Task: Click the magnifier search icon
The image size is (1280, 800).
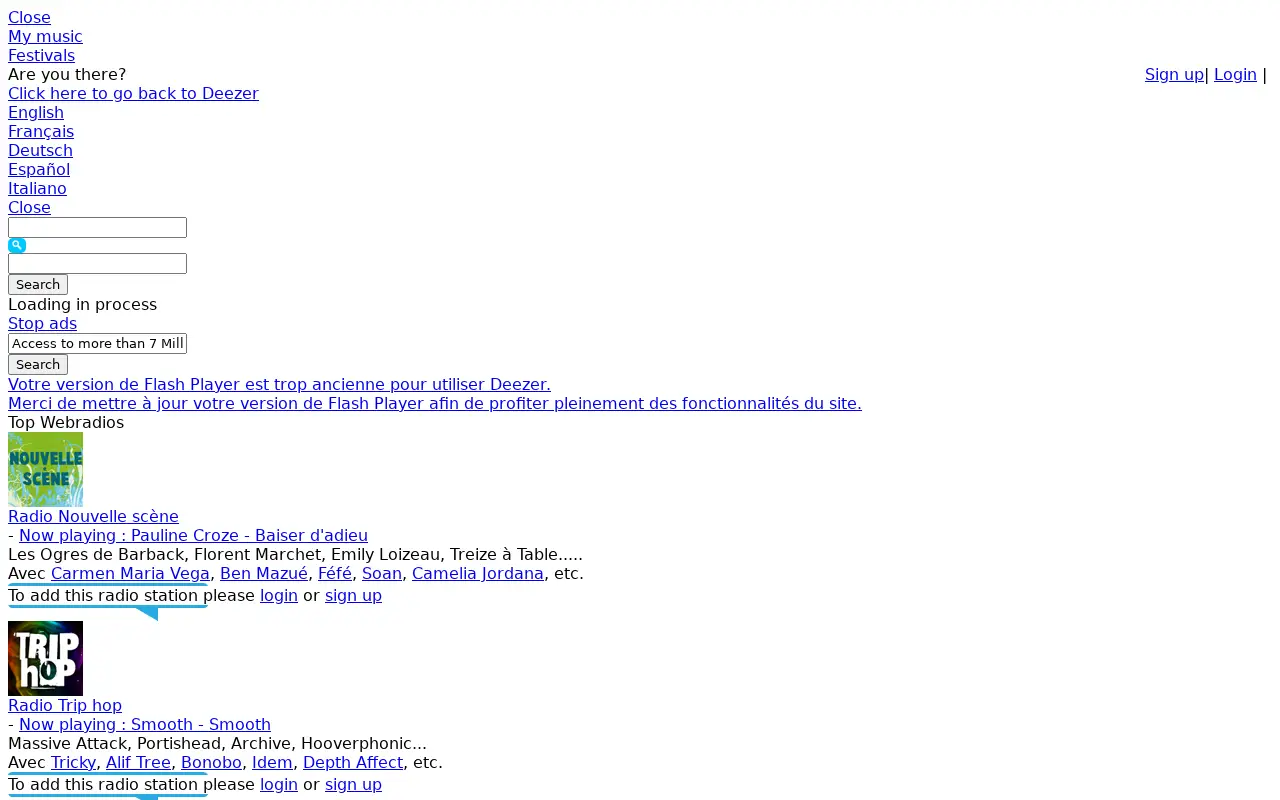Action: click(17, 245)
